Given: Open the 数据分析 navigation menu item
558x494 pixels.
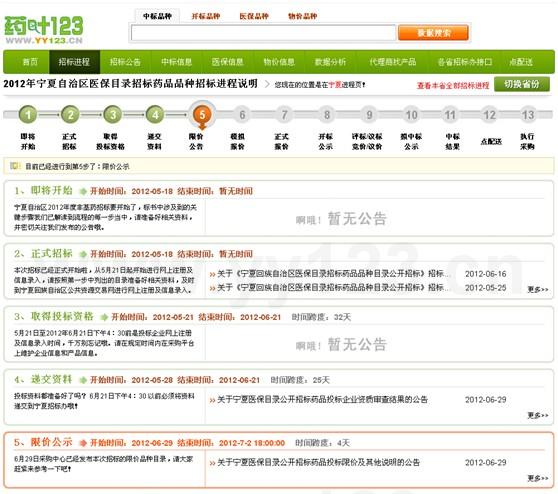Looking at the screenshot, I should (330, 62).
